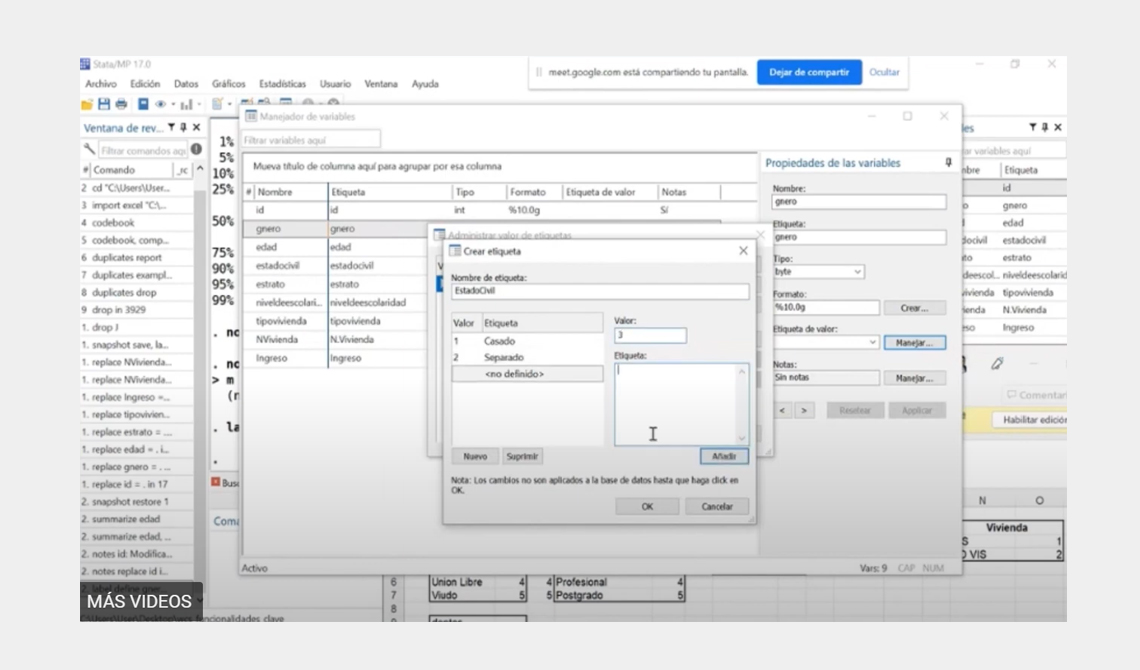Screen dimensions: 1140x670
Task: Go to next variable with > button
Action: coord(804,411)
